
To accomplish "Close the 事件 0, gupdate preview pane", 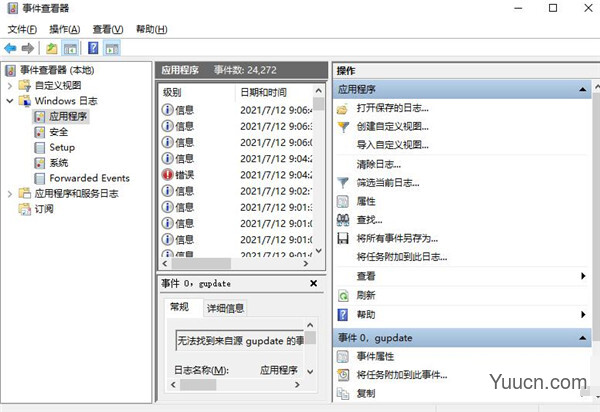I will (313, 283).
